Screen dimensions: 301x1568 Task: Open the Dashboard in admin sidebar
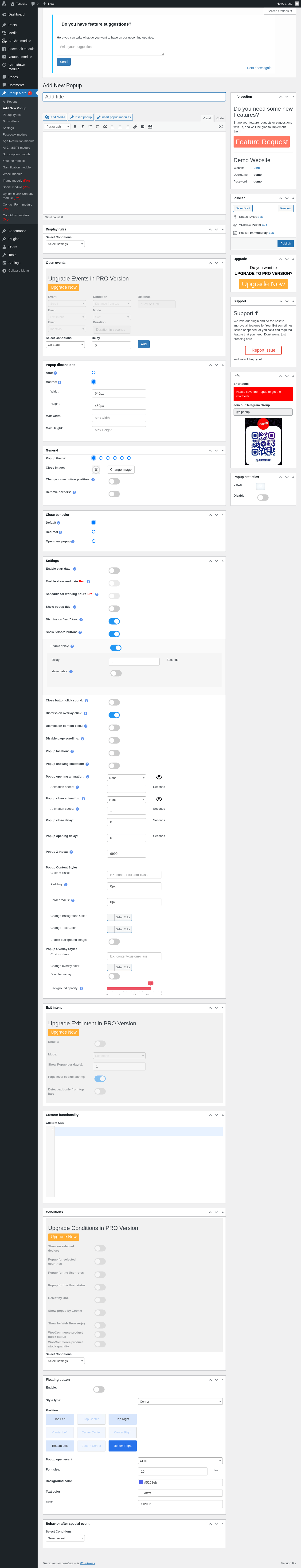[x=18, y=14]
